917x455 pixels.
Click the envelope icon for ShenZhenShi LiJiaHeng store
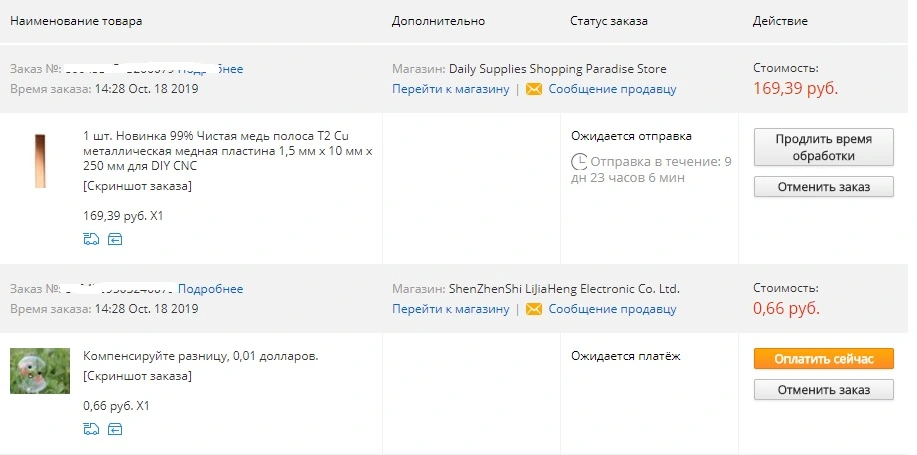coord(534,309)
